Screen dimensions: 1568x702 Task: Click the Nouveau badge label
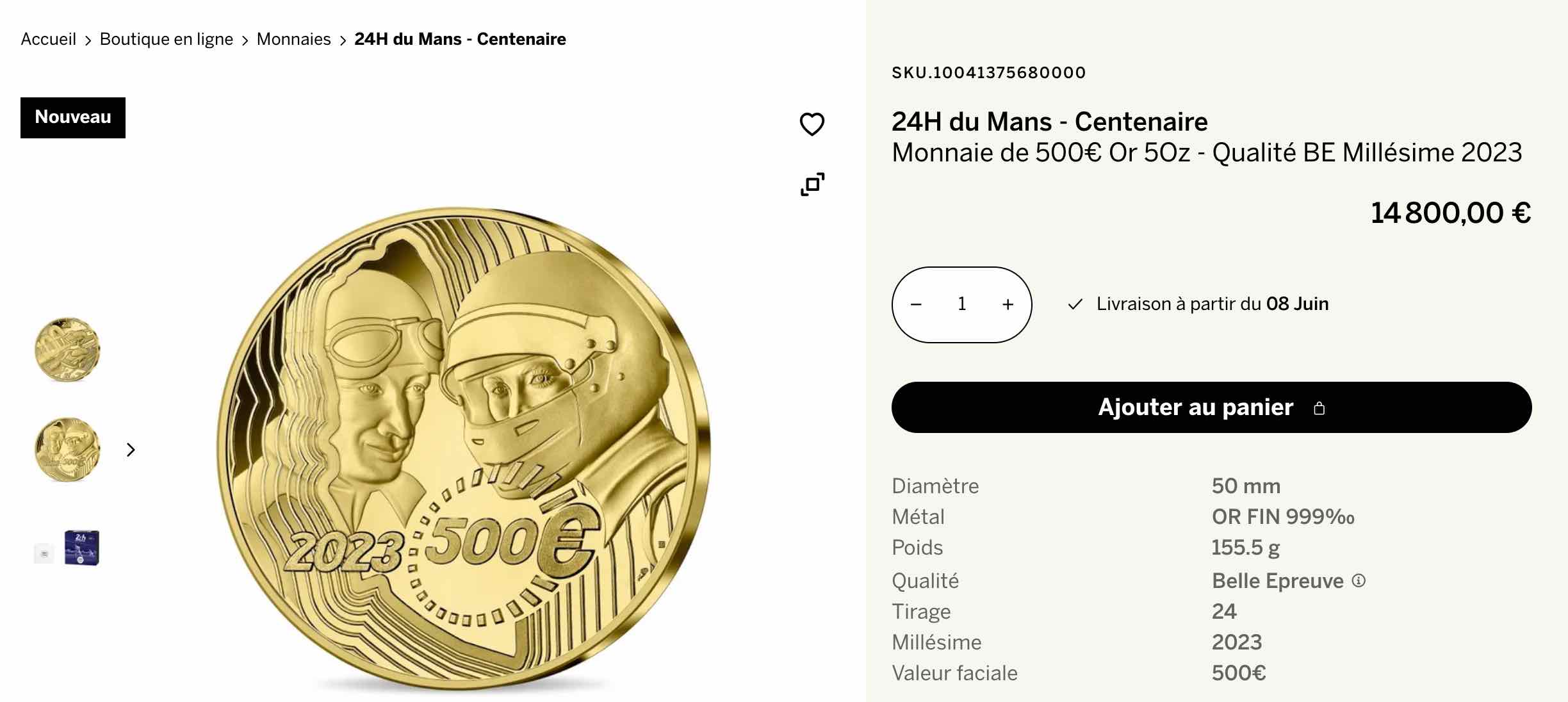coord(73,117)
